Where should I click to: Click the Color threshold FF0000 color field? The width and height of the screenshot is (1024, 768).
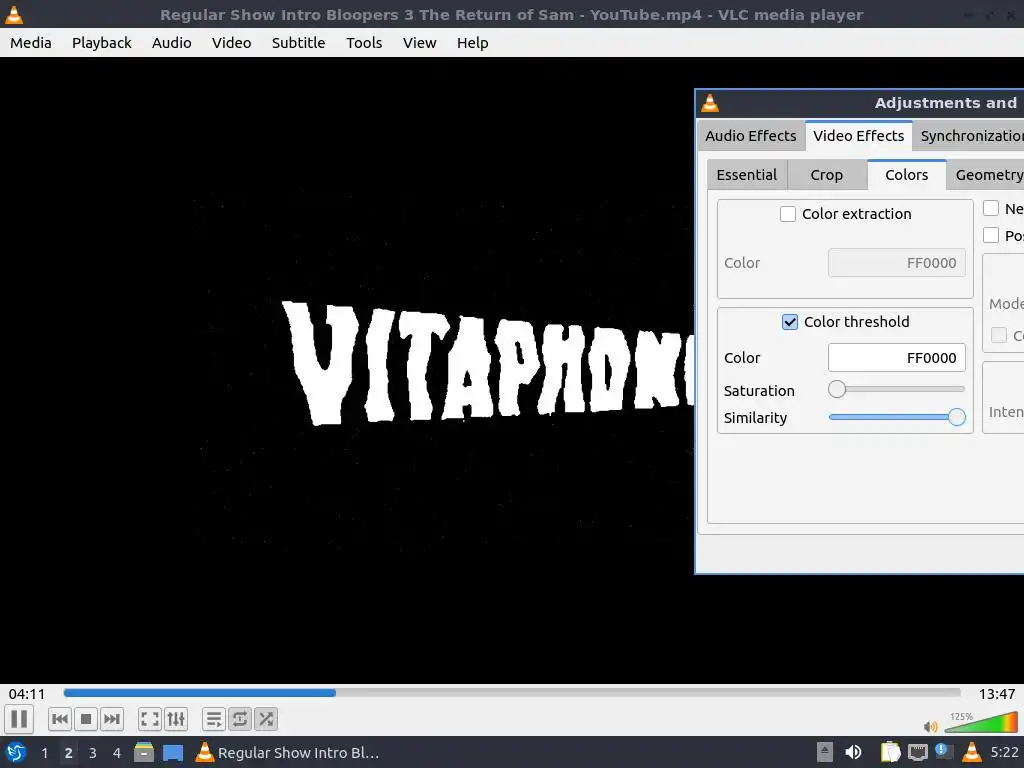[897, 358]
